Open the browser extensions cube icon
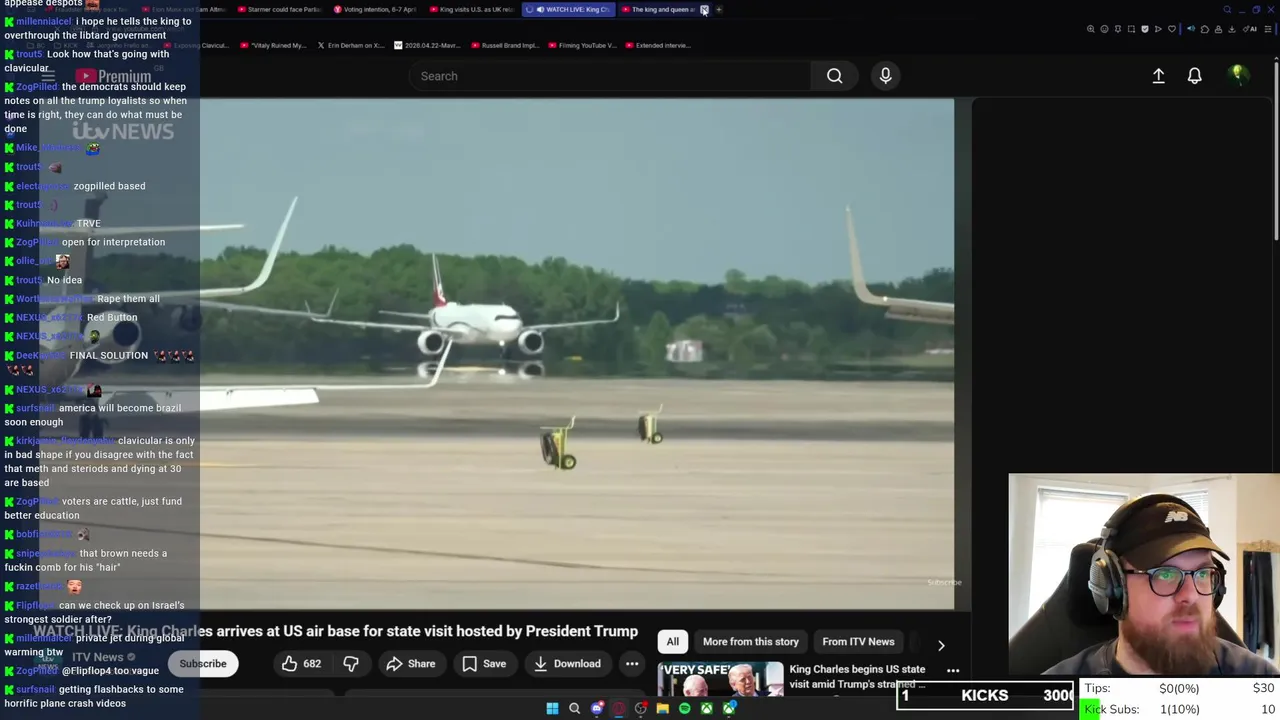 pyautogui.click(x=1205, y=29)
